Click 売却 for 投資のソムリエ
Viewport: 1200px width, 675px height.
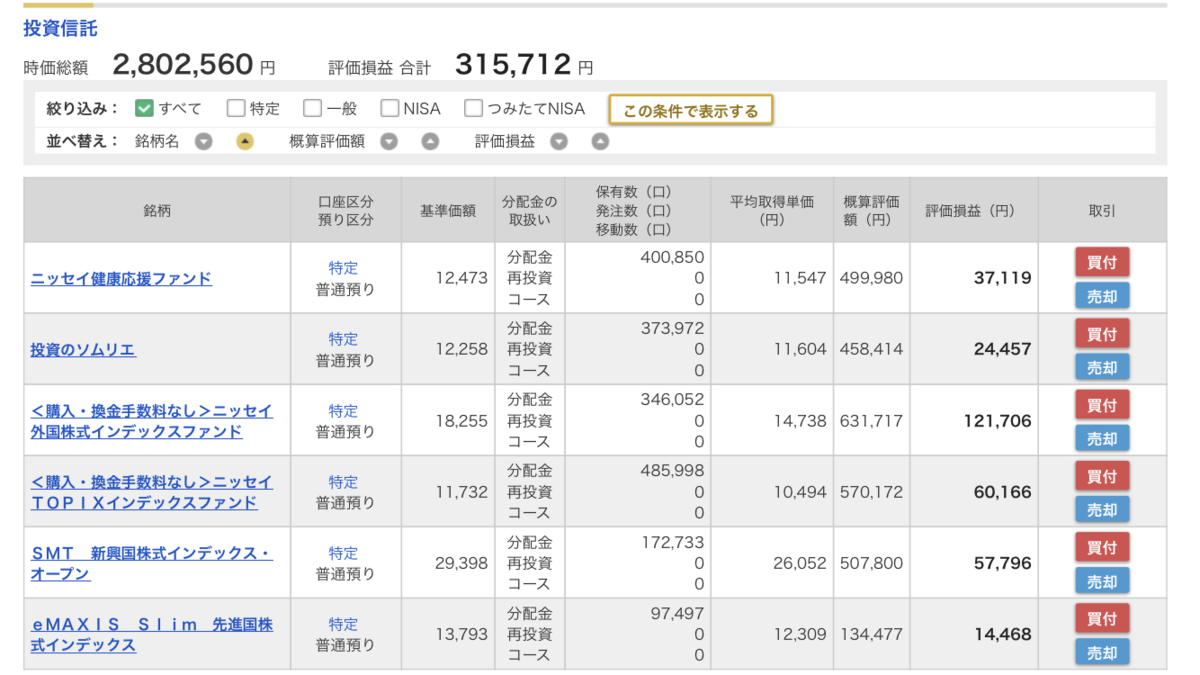pyautogui.click(x=1101, y=367)
